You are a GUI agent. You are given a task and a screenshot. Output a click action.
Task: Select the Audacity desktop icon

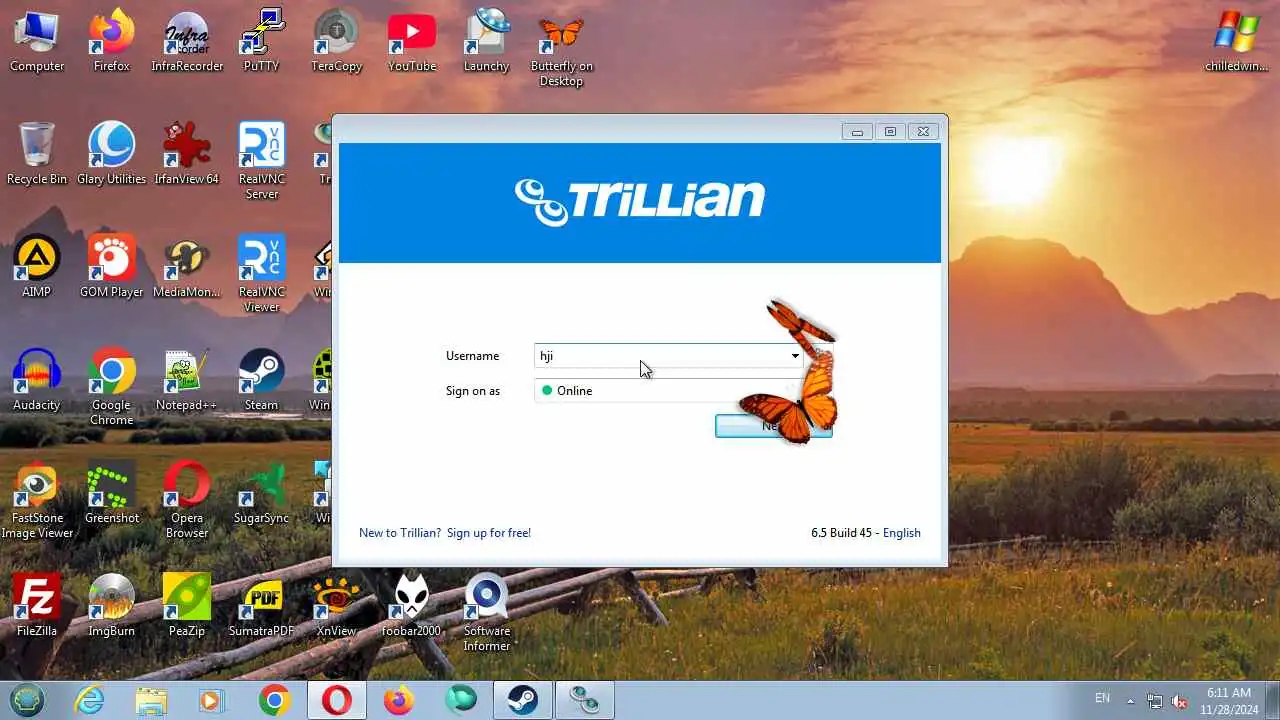tap(37, 380)
